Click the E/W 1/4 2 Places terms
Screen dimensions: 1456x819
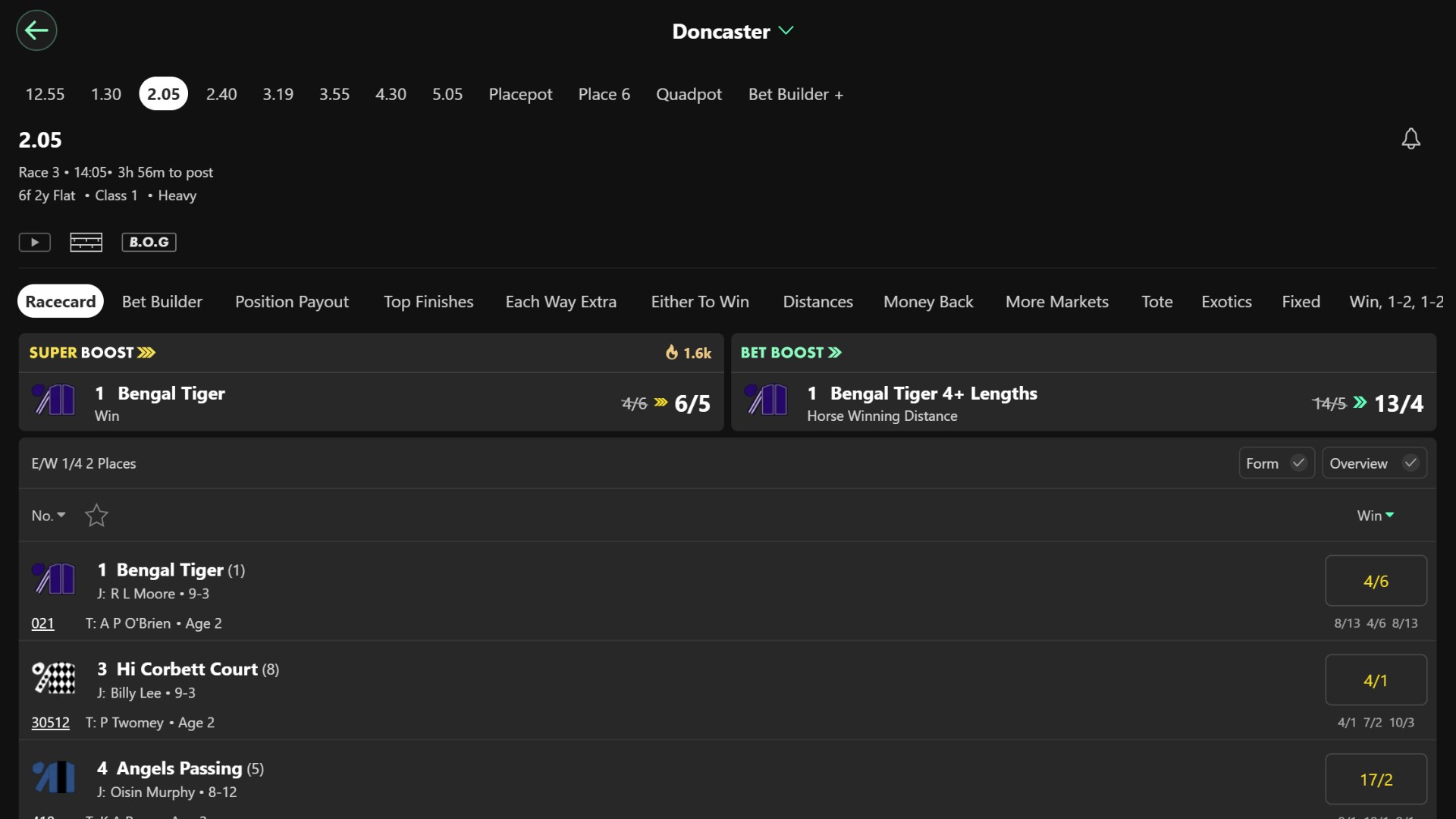click(83, 463)
